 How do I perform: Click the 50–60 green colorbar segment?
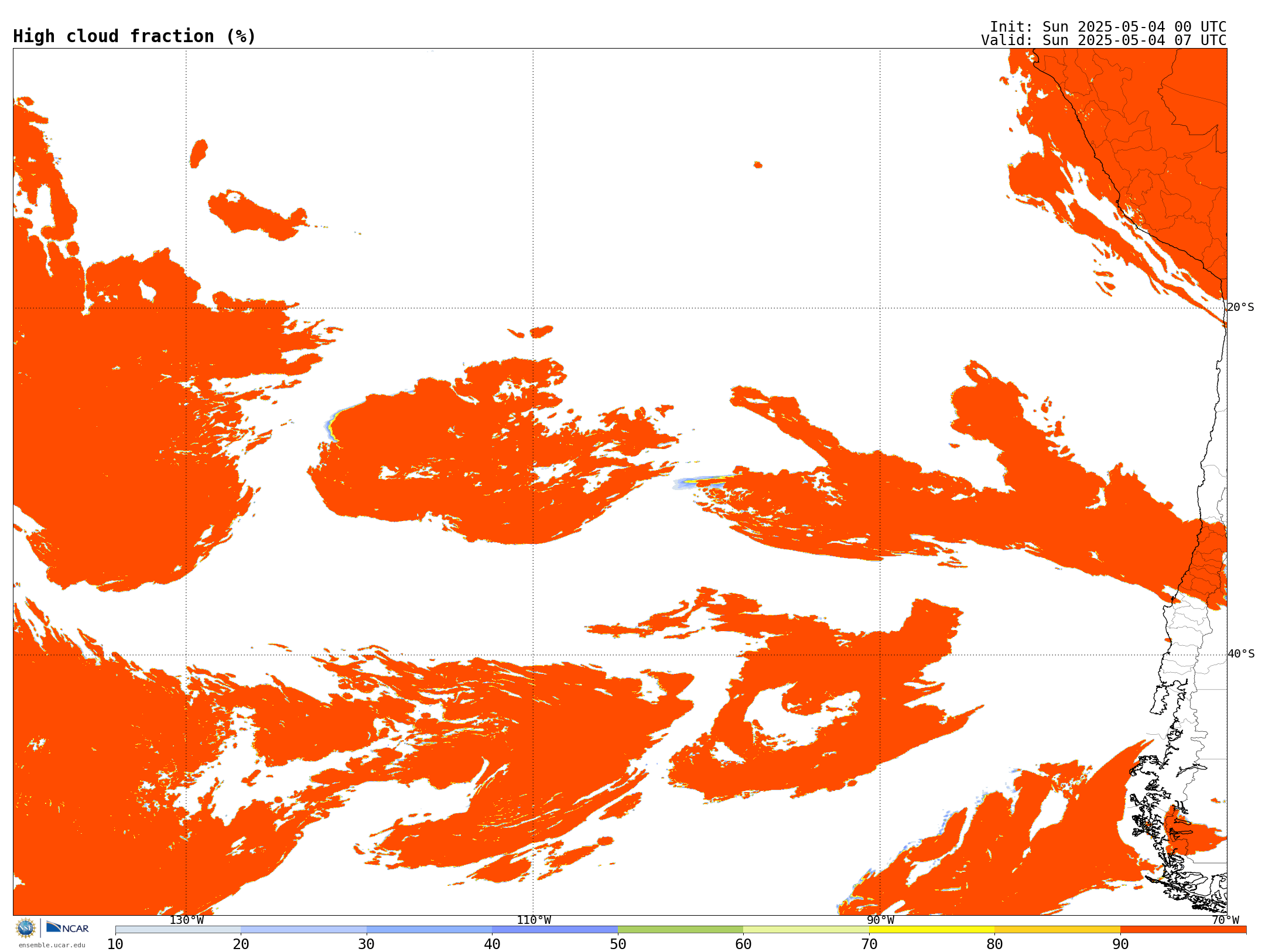[x=681, y=930]
